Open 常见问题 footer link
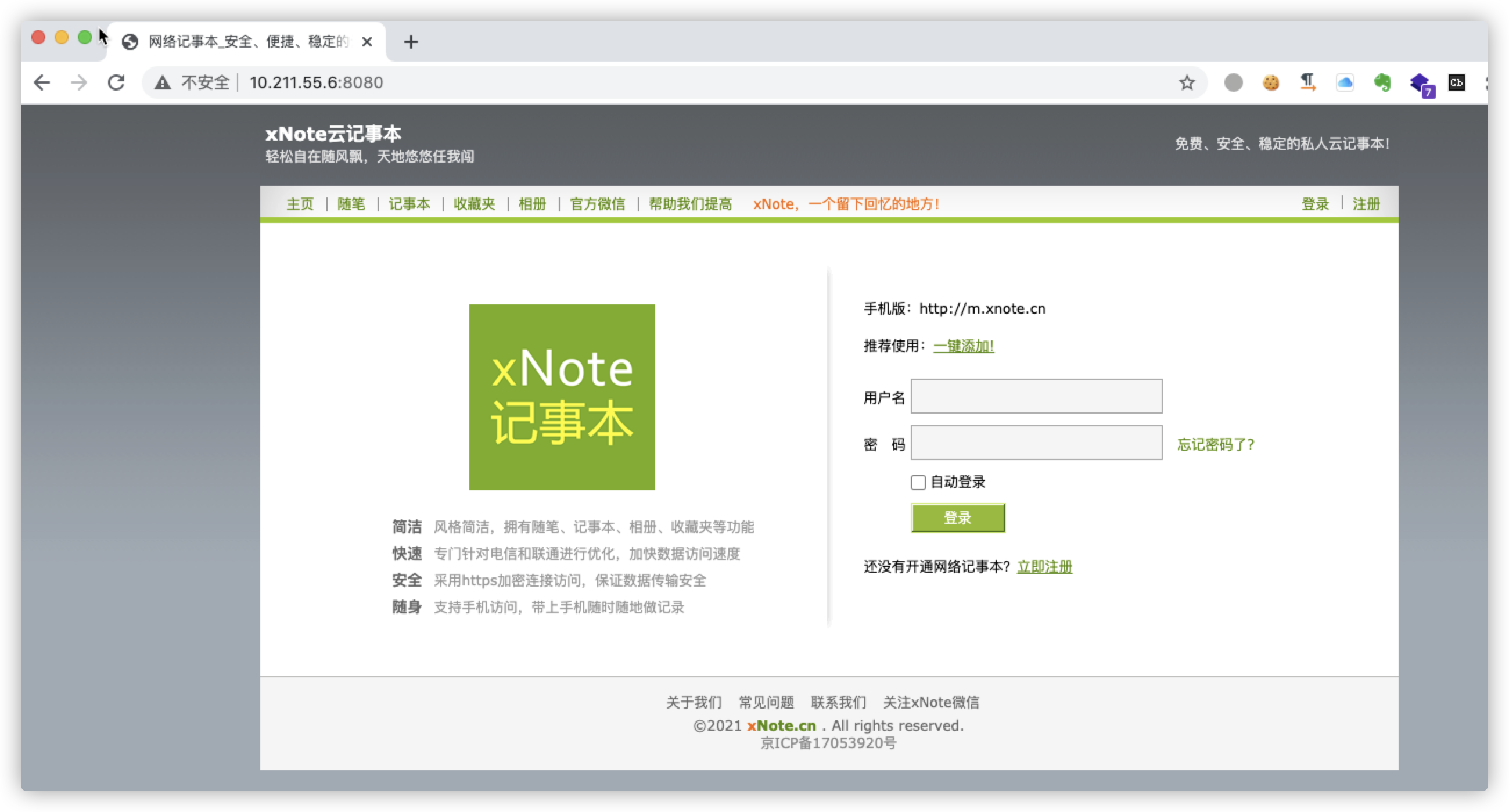The height and width of the screenshot is (812, 1509). pyautogui.click(x=766, y=702)
